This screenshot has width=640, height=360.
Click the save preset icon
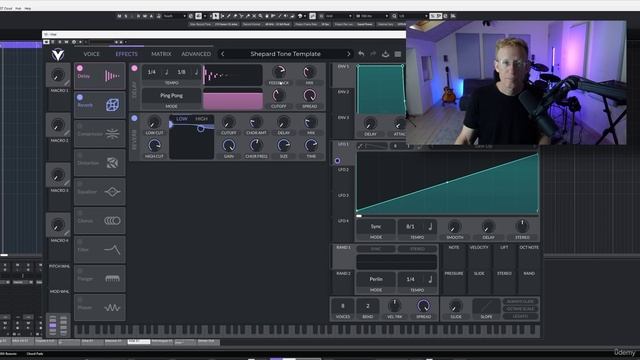tap(385, 54)
